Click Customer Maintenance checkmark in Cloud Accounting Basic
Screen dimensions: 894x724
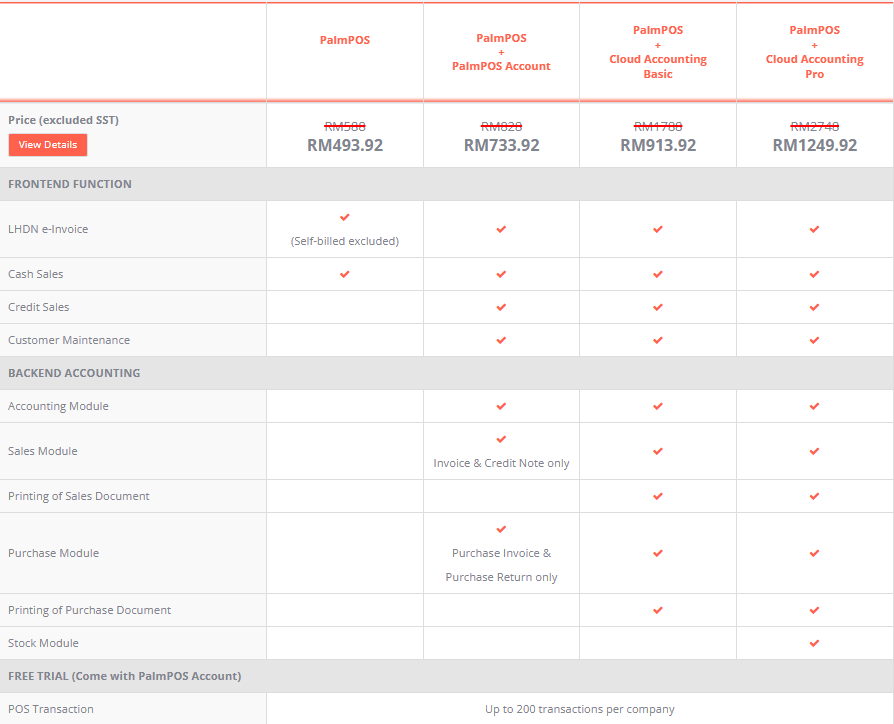pos(658,340)
